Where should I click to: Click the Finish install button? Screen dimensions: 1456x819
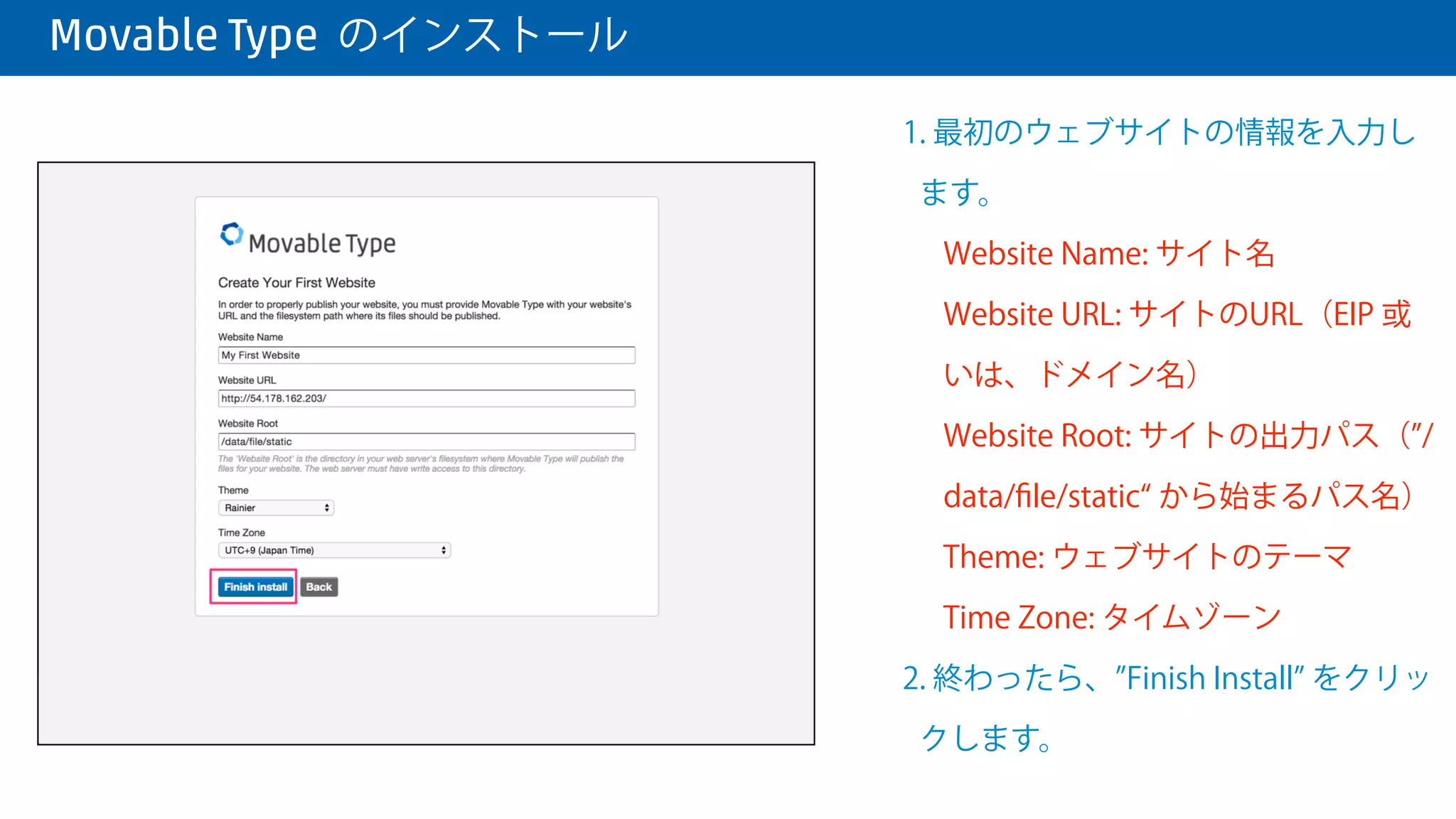pos(255,587)
